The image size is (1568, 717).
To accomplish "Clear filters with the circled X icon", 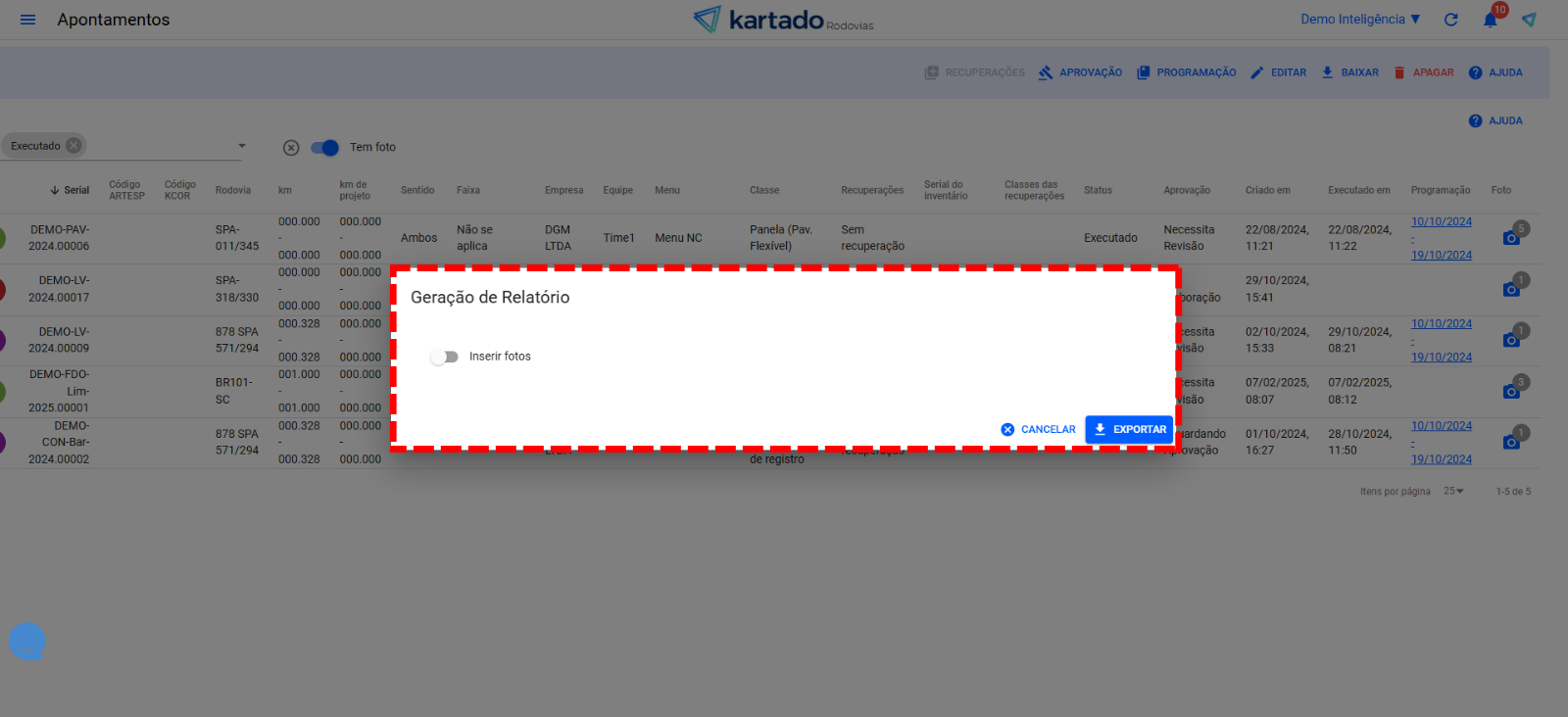I will [291, 148].
